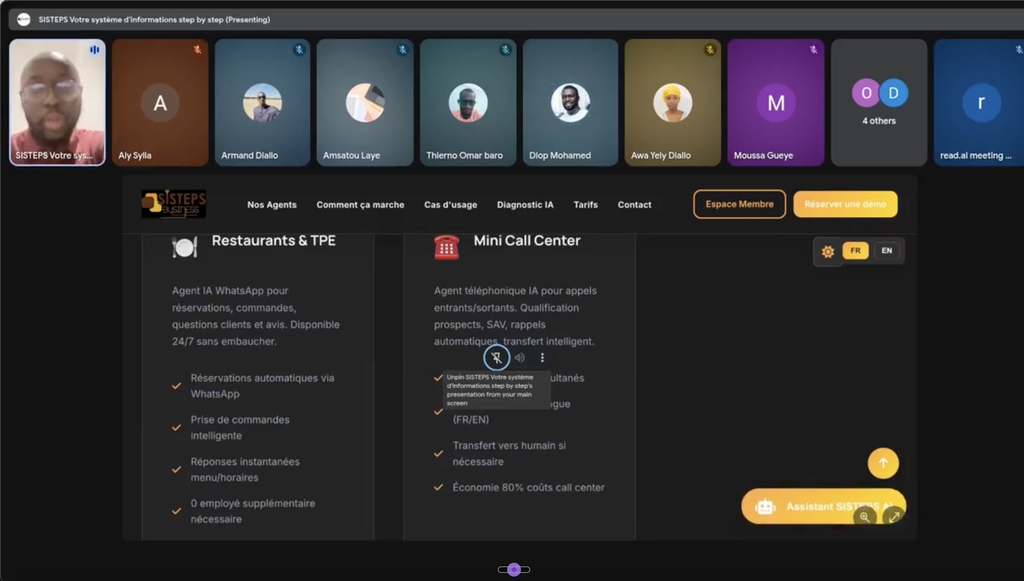Screen dimensions: 1024x581
Task: Switch the site language to EN
Action: point(886,251)
